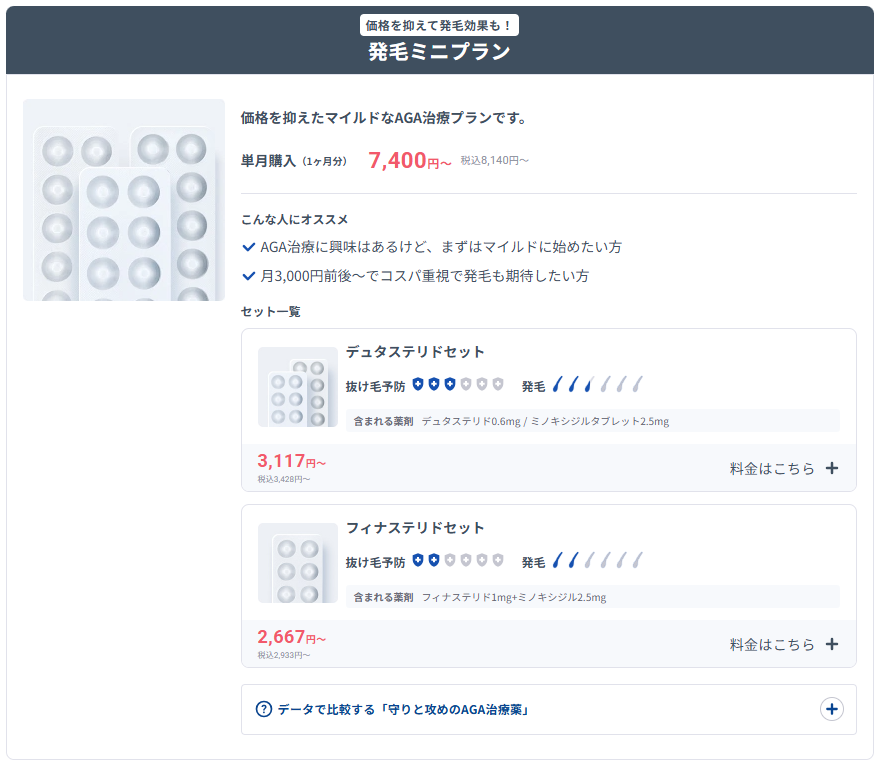Click first shield icon in デュタステリド 抜け毛予防 rating

point(418,384)
